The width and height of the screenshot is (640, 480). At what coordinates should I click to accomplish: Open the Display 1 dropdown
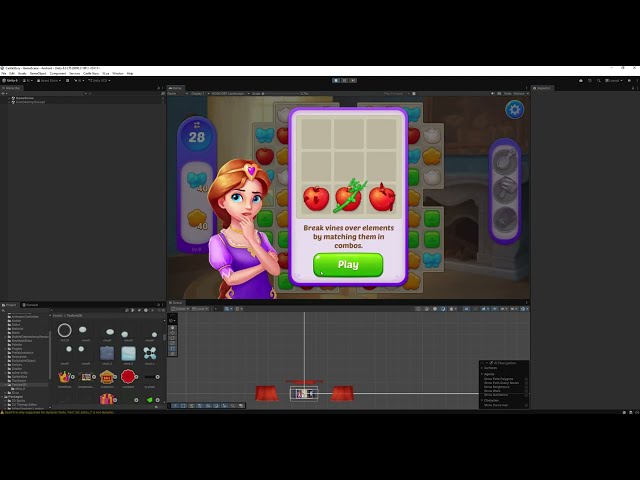tap(199, 93)
